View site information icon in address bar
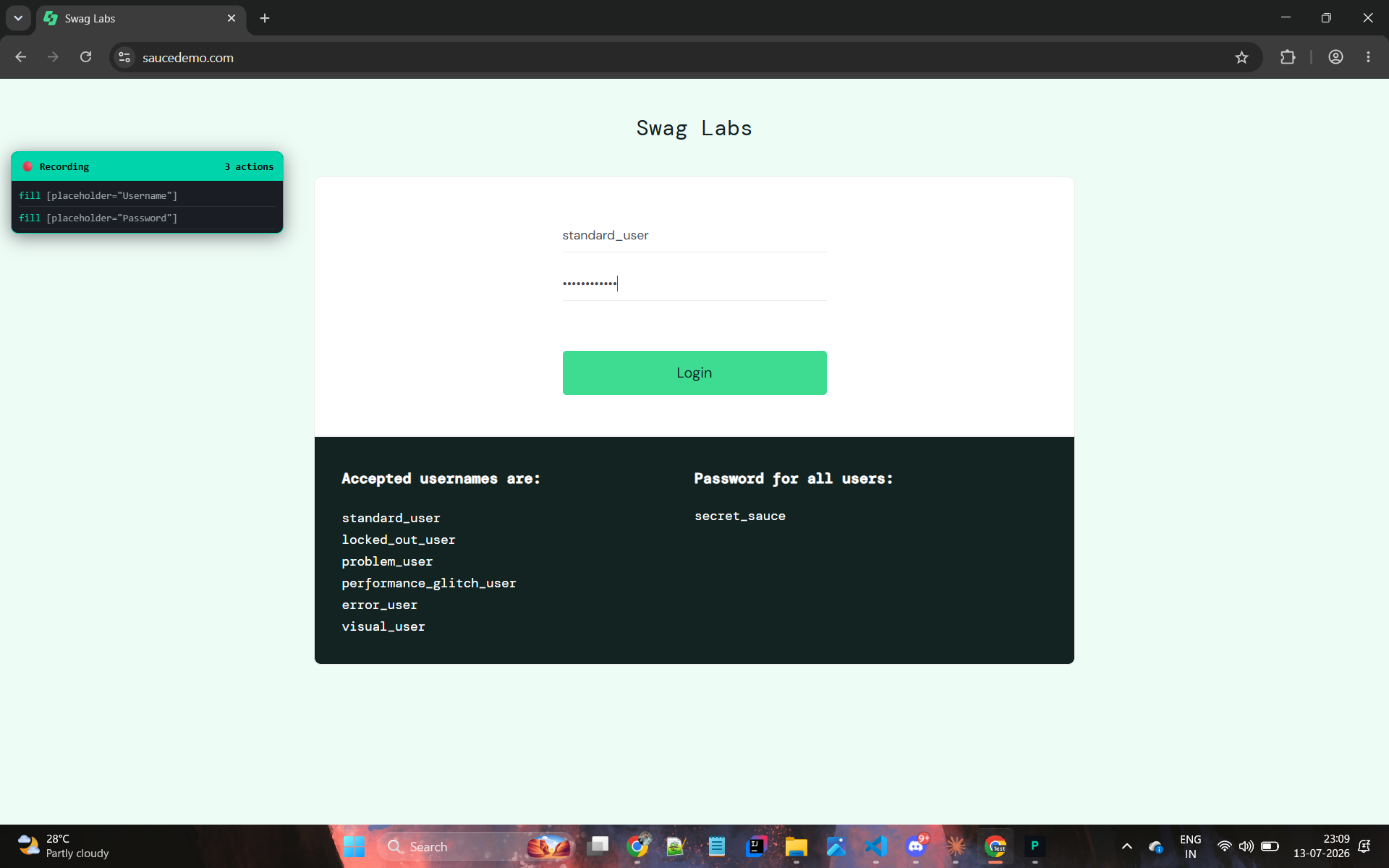 click(124, 57)
